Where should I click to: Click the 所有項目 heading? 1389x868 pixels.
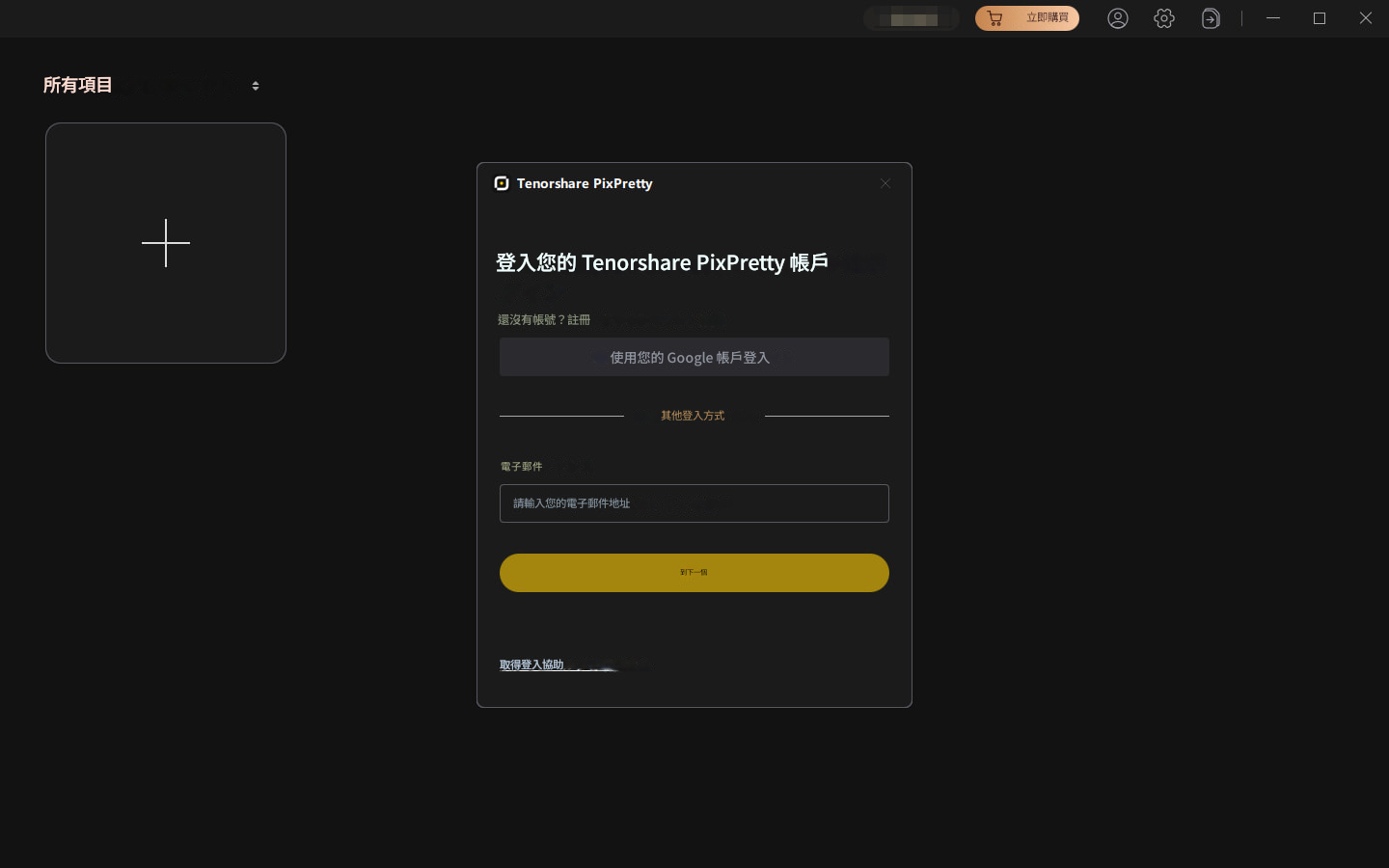pos(78,85)
